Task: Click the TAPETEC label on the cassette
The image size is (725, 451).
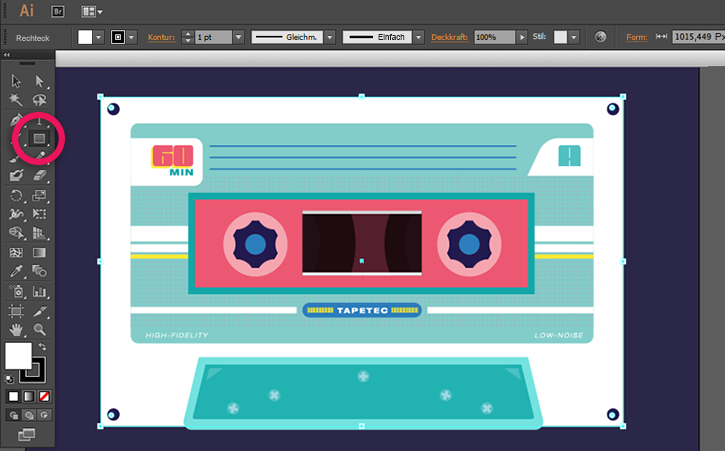Action: [x=362, y=310]
